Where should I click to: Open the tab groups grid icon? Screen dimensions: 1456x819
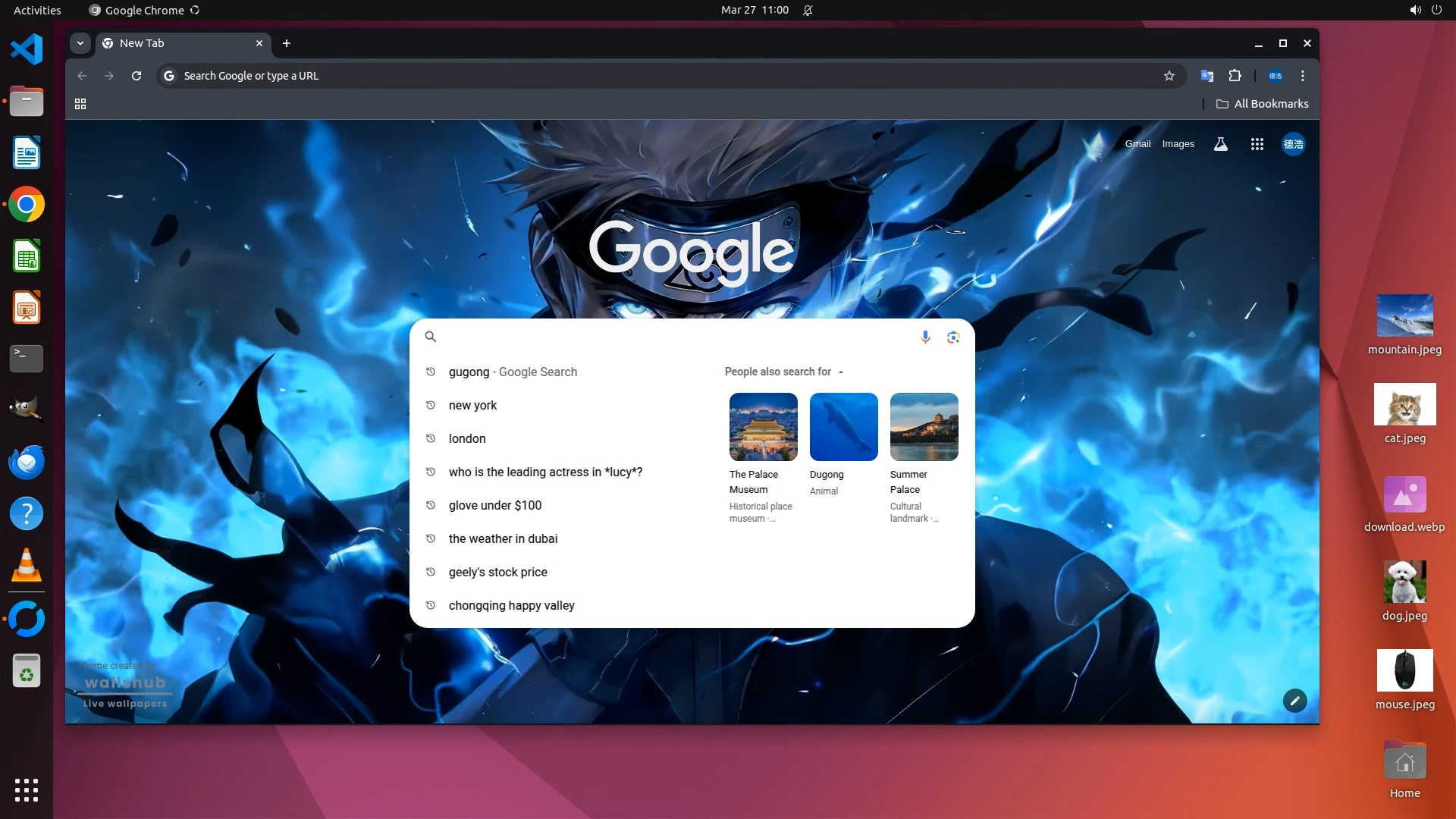pyautogui.click(x=80, y=104)
